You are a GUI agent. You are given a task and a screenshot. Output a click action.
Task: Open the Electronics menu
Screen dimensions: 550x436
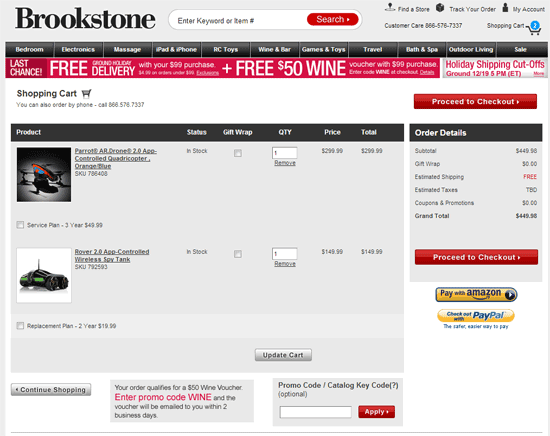[78, 49]
